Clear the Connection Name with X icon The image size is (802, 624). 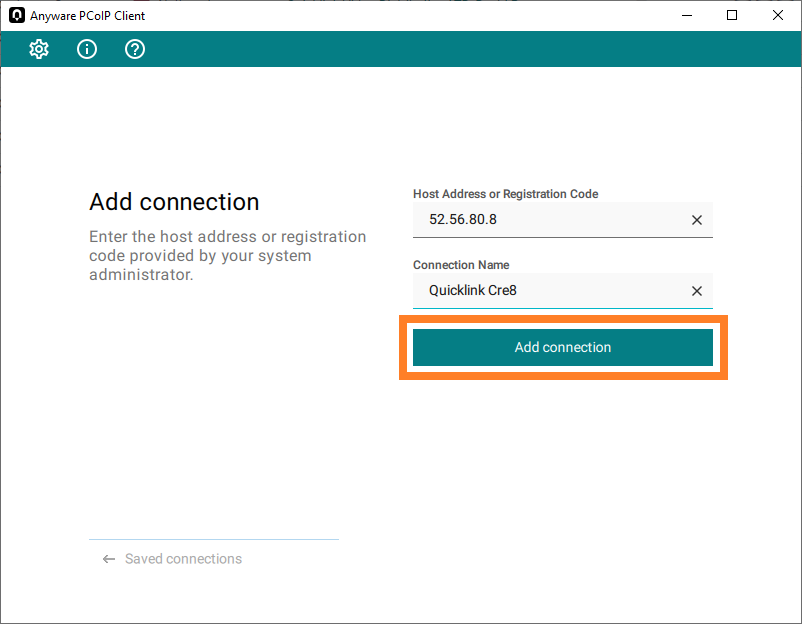[x=697, y=291]
